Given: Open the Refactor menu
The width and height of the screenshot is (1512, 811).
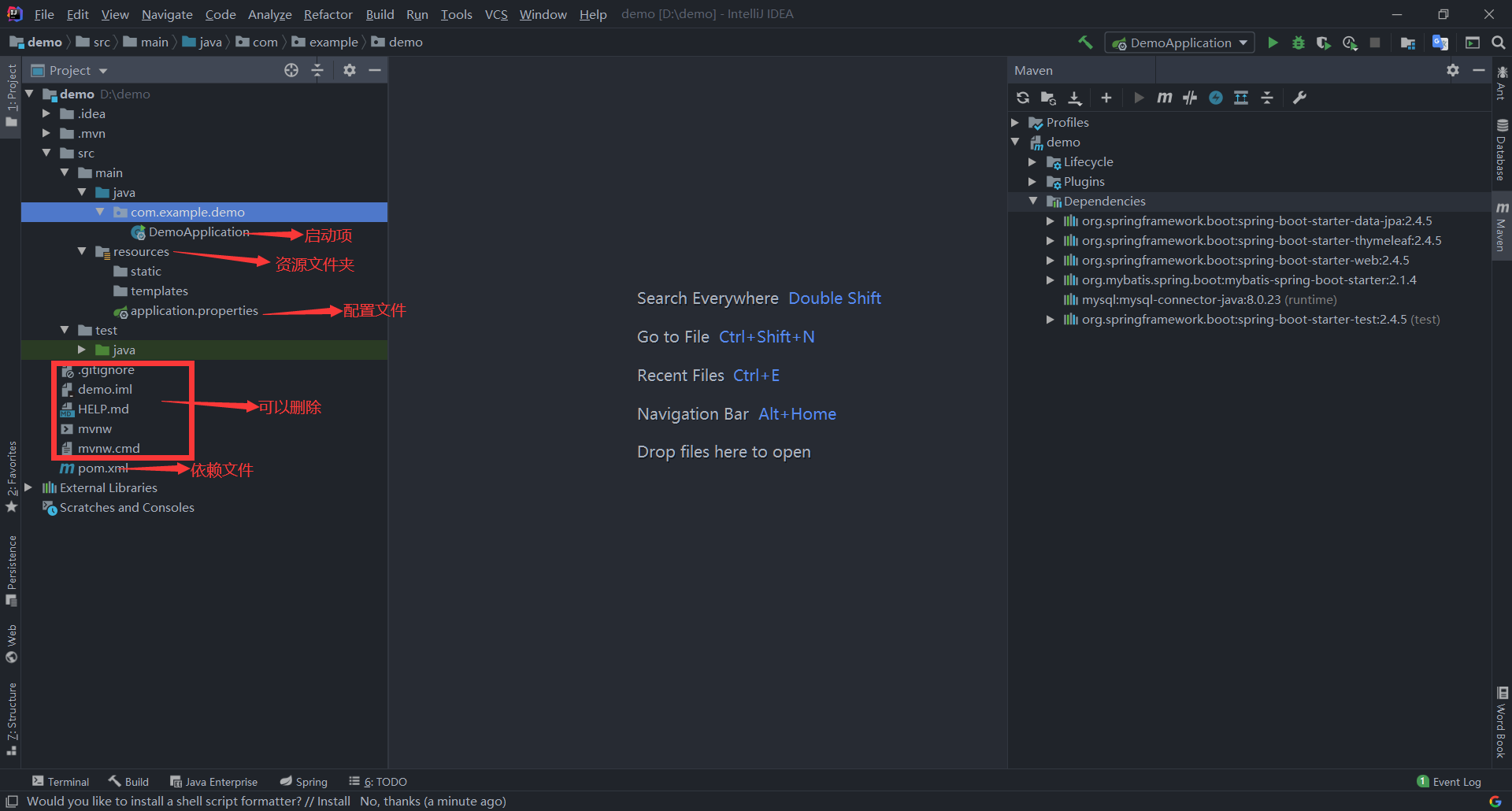Looking at the screenshot, I should click(328, 14).
